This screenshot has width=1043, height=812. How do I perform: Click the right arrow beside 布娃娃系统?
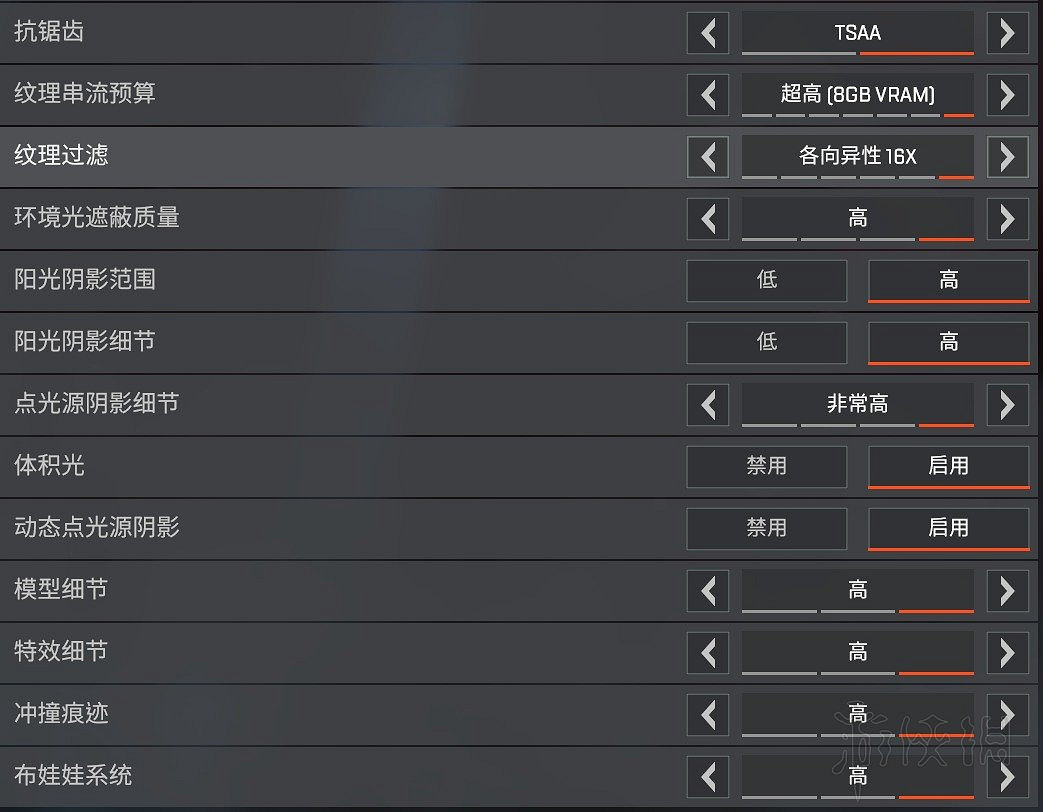[1009, 776]
